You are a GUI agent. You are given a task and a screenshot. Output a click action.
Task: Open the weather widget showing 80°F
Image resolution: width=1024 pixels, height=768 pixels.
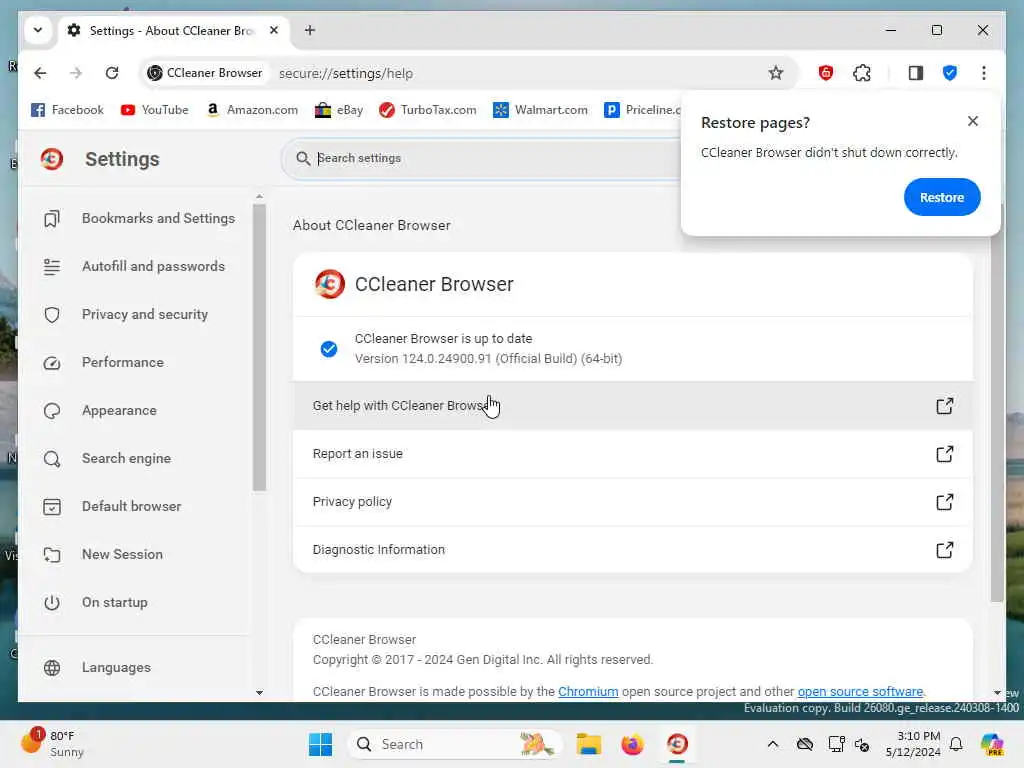(54, 744)
